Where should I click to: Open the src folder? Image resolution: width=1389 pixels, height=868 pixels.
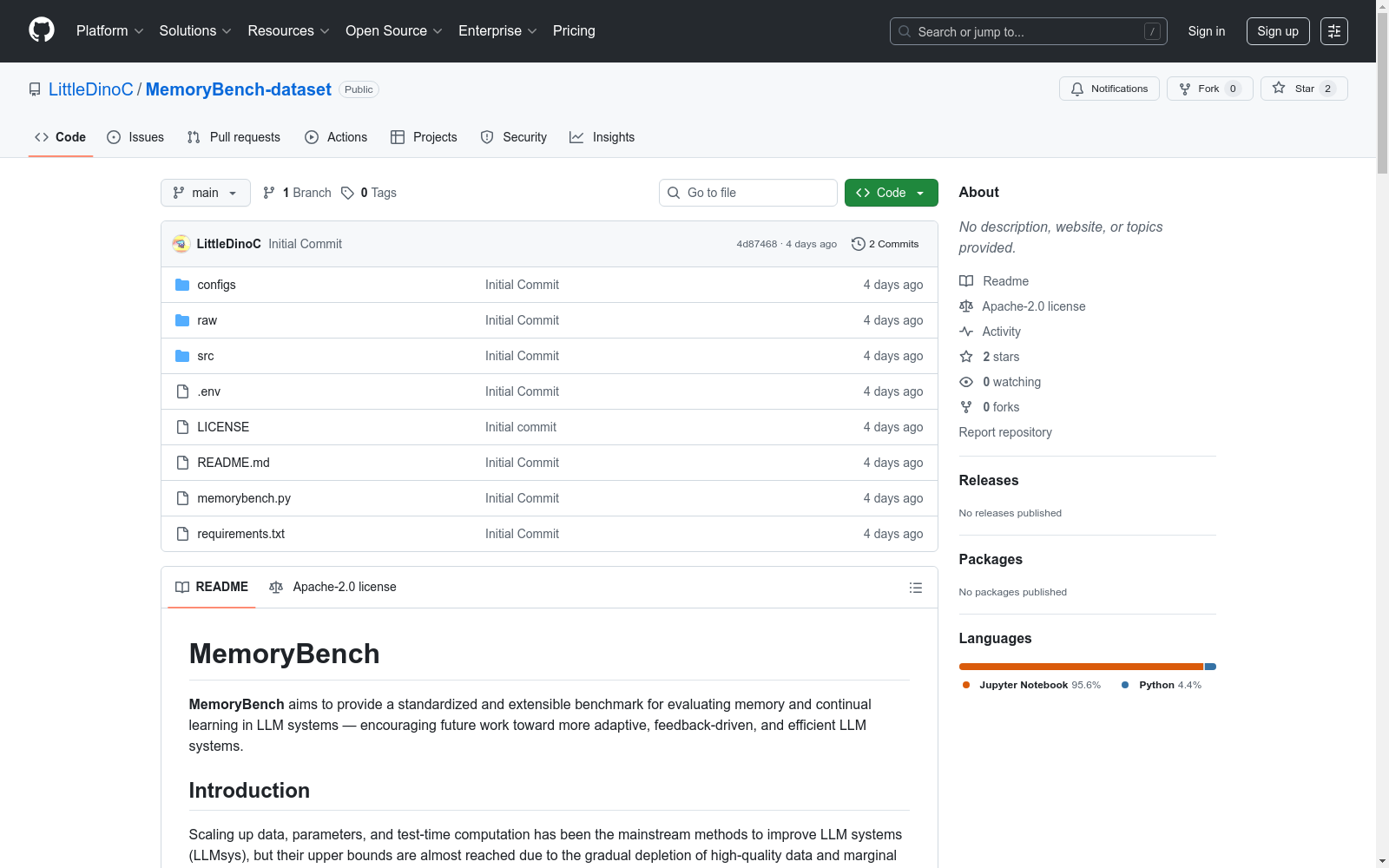pyautogui.click(x=205, y=356)
